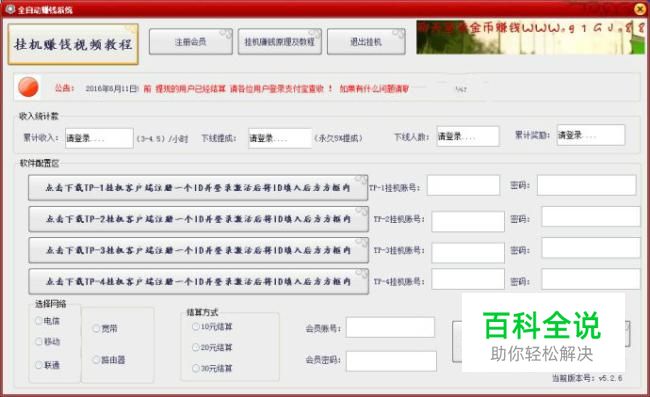Click the 下线提成 field
The height and width of the screenshot is (397, 650).
tap(280, 138)
